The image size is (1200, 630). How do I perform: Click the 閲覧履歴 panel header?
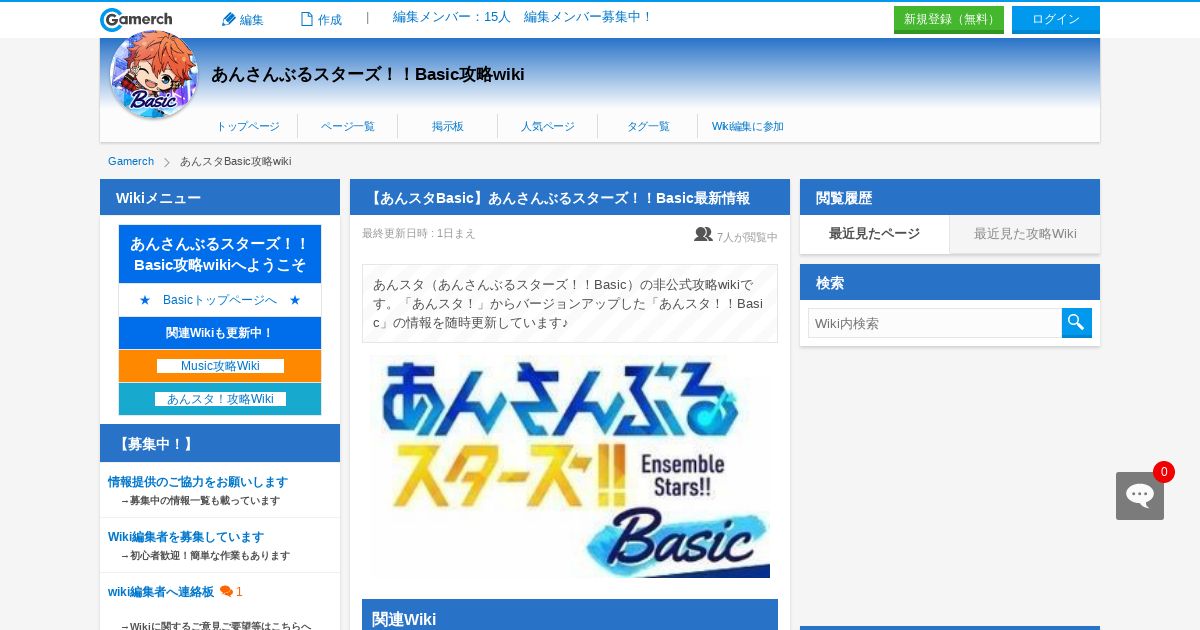pos(950,197)
